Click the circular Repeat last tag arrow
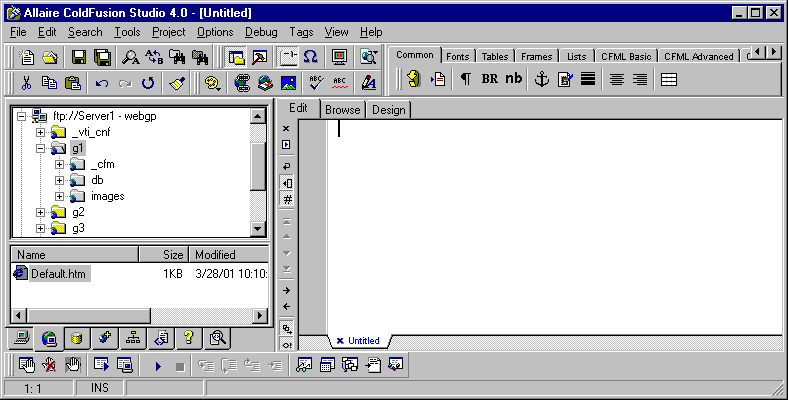The image size is (788, 400). (x=148, y=83)
